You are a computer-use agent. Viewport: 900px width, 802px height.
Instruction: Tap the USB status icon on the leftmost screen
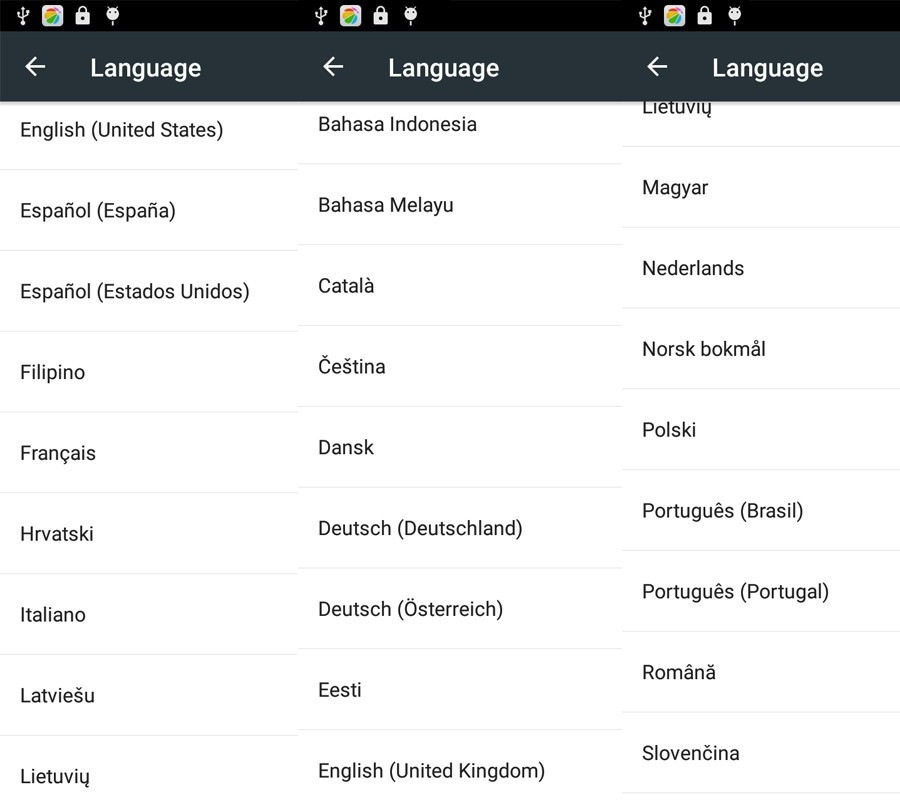pyautogui.click(x=24, y=15)
